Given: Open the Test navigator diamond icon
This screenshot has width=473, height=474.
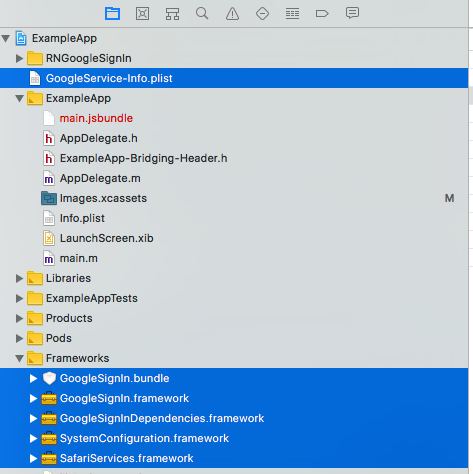Looking at the screenshot, I should click(262, 14).
